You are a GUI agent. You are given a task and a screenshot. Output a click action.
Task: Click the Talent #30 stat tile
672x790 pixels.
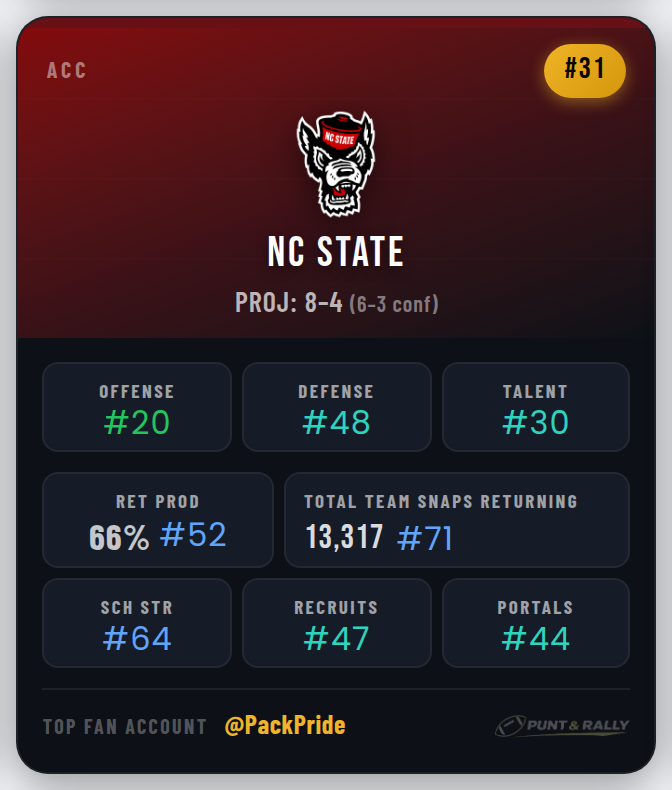[x=535, y=407]
